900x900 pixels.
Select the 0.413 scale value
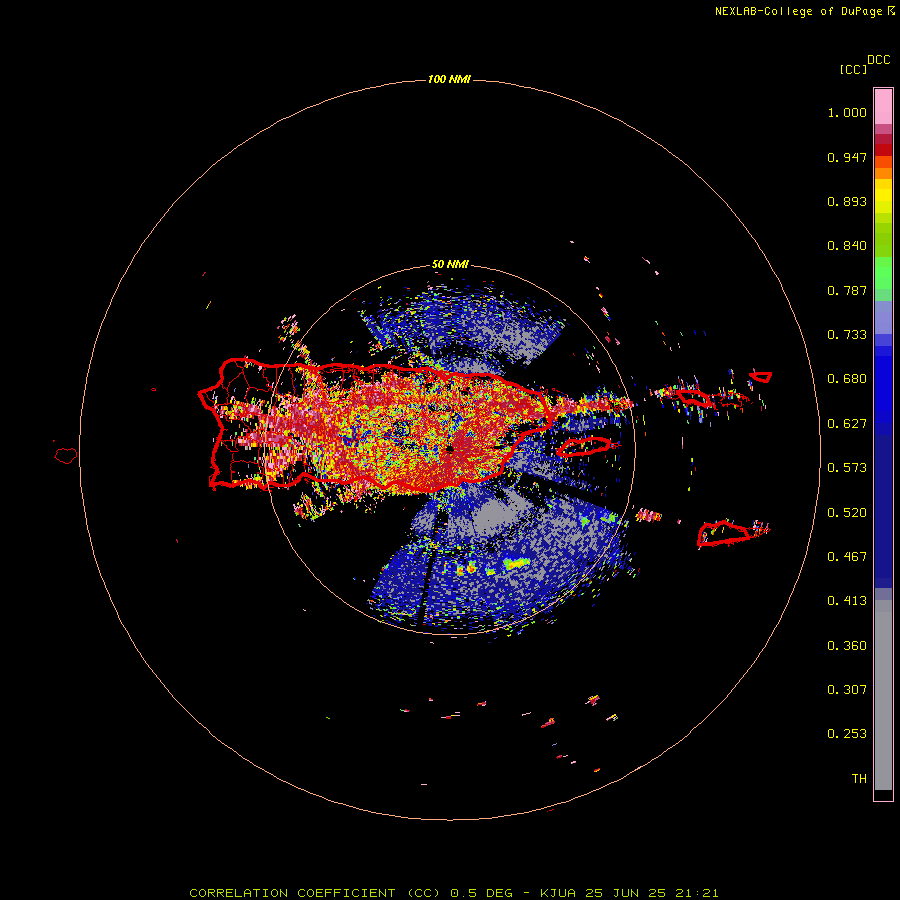click(x=847, y=601)
